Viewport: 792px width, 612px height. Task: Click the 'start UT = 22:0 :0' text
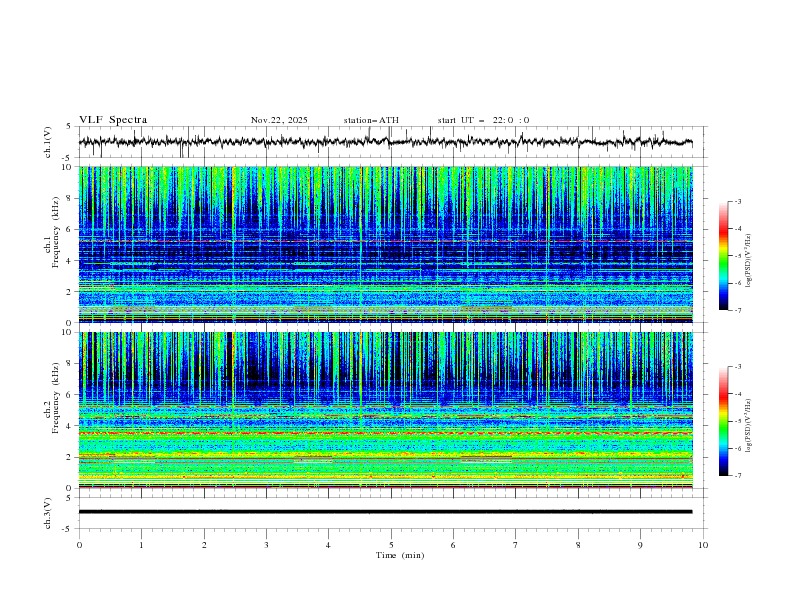pos(483,120)
